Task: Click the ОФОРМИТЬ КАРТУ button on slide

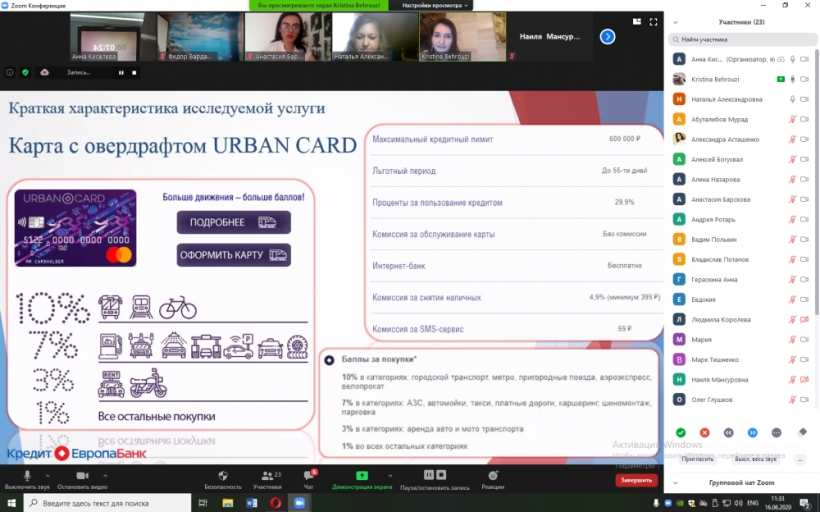Action: click(233, 255)
